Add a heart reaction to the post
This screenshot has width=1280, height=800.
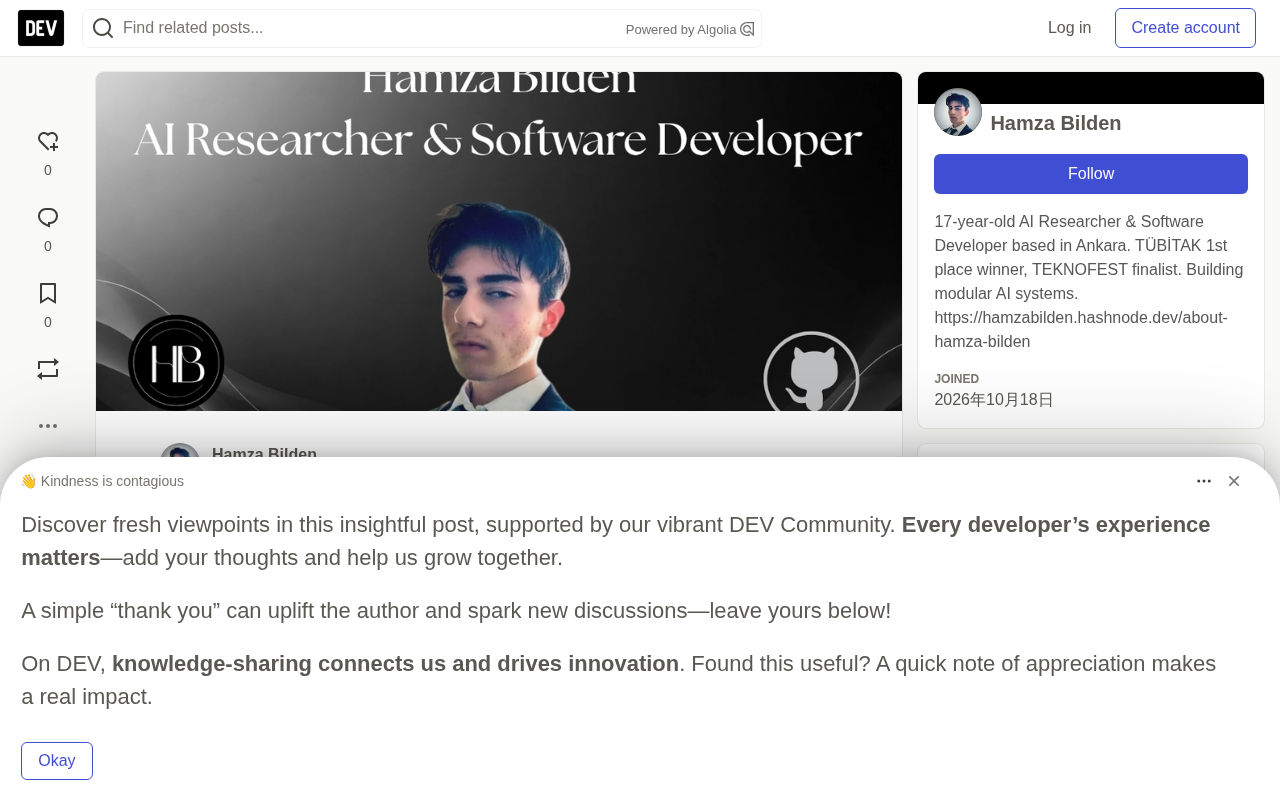[48, 142]
